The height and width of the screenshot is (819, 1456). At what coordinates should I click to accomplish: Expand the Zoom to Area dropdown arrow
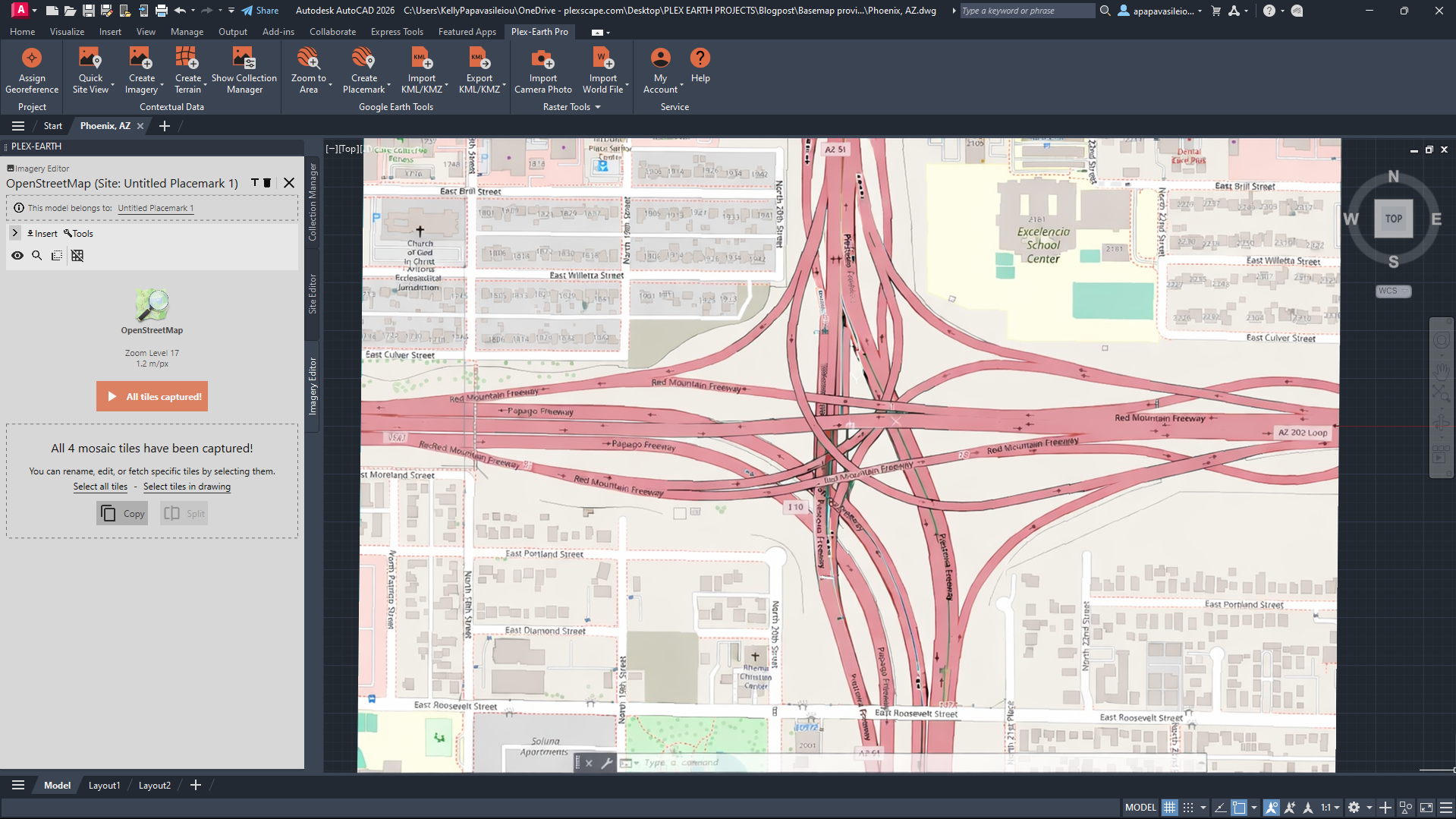[331, 84]
